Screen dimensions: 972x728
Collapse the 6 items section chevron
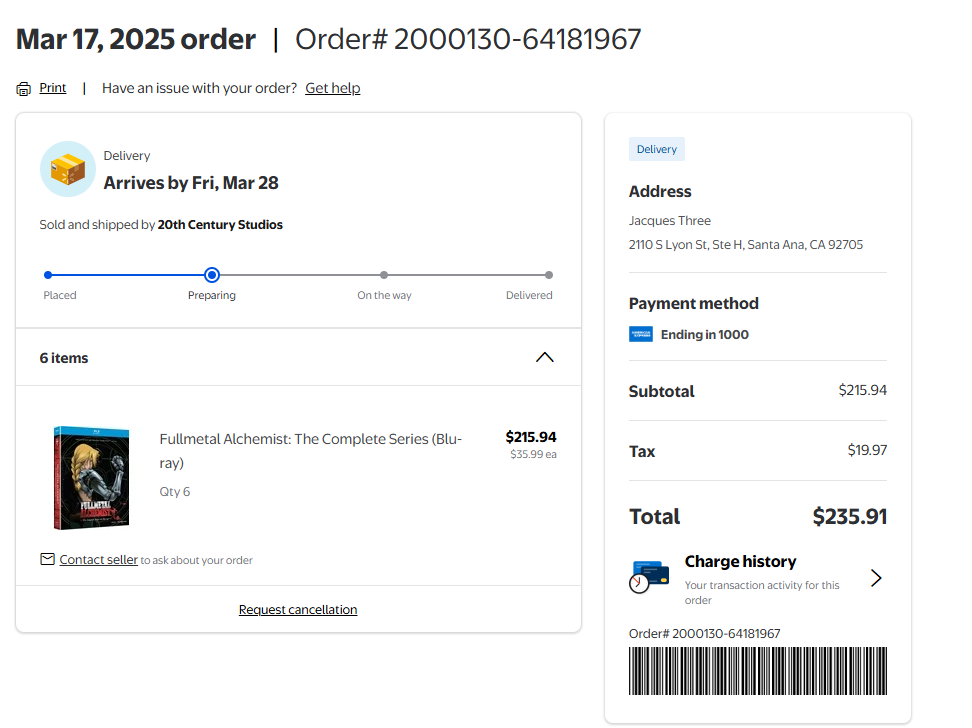pos(544,357)
